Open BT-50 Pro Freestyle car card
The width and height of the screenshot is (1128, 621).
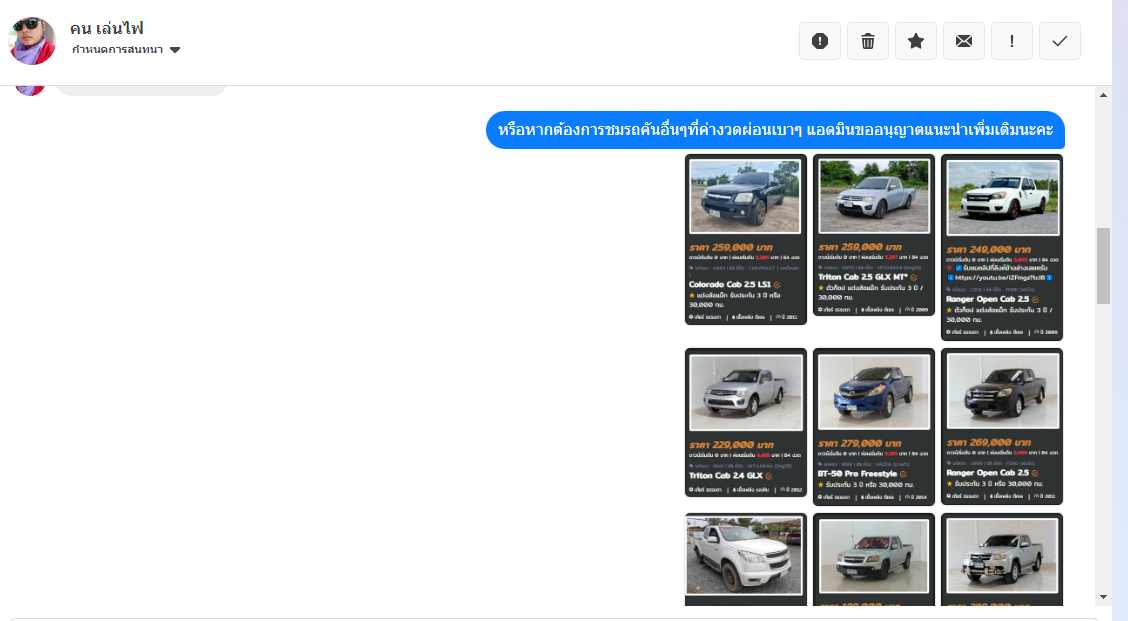coord(873,427)
